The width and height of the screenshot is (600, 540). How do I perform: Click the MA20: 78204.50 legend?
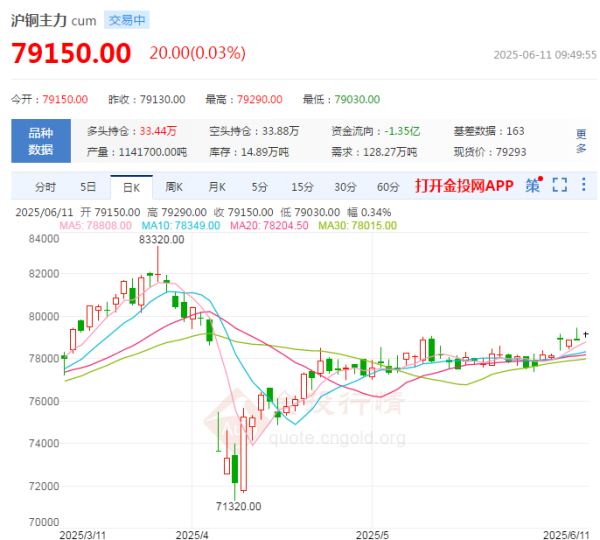pos(269,225)
